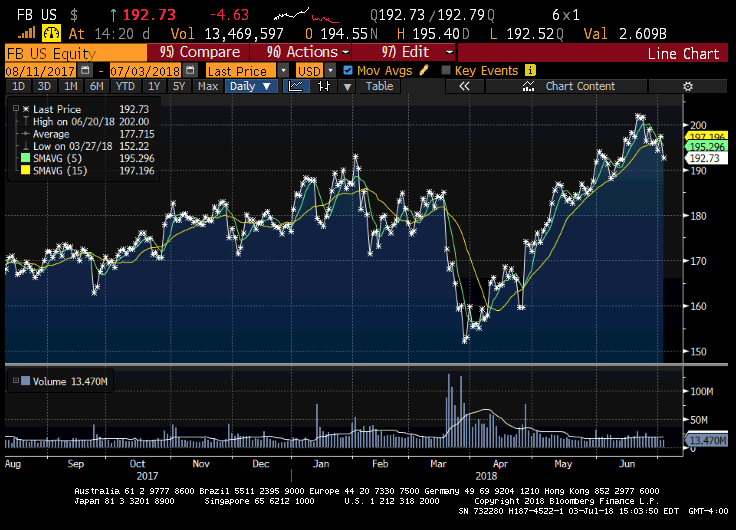Viewport: 736px width, 530px height.
Task: Click the 95) Compare button
Action: tap(199, 52)
